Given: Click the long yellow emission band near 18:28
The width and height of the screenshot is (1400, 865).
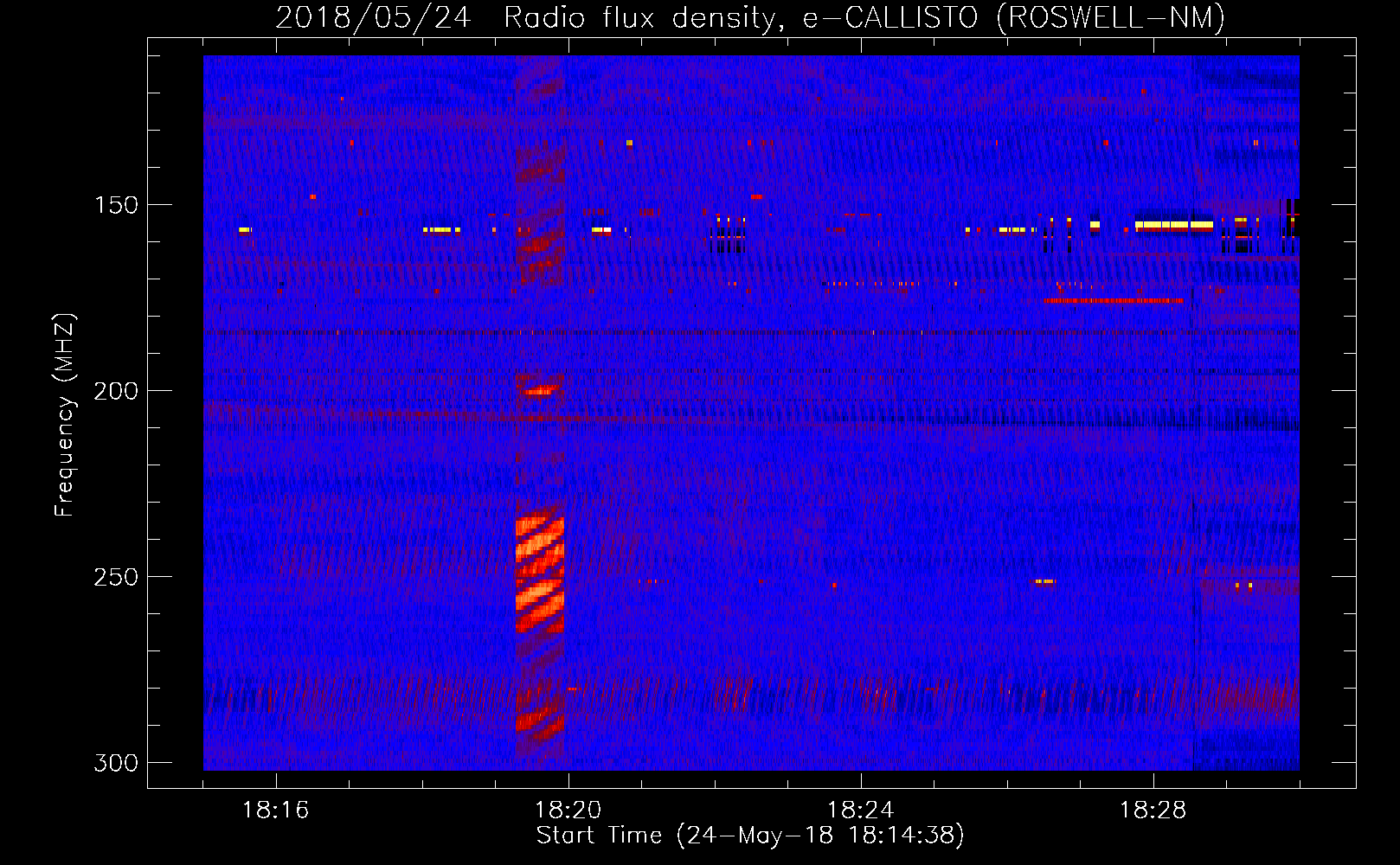Looking at the screenshot, I should (1174, 225).
